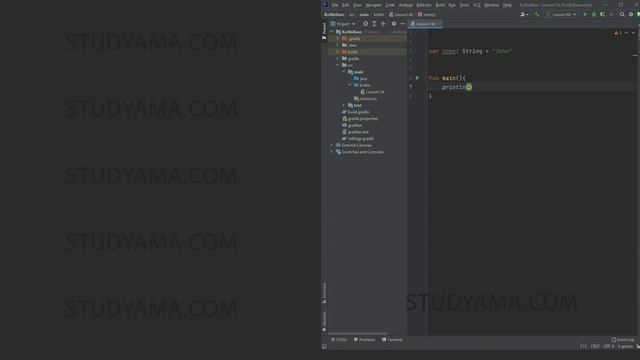The width and height of the screenshot is (640, 360).
Task: Select the java folder in tree
Action: 360,78
